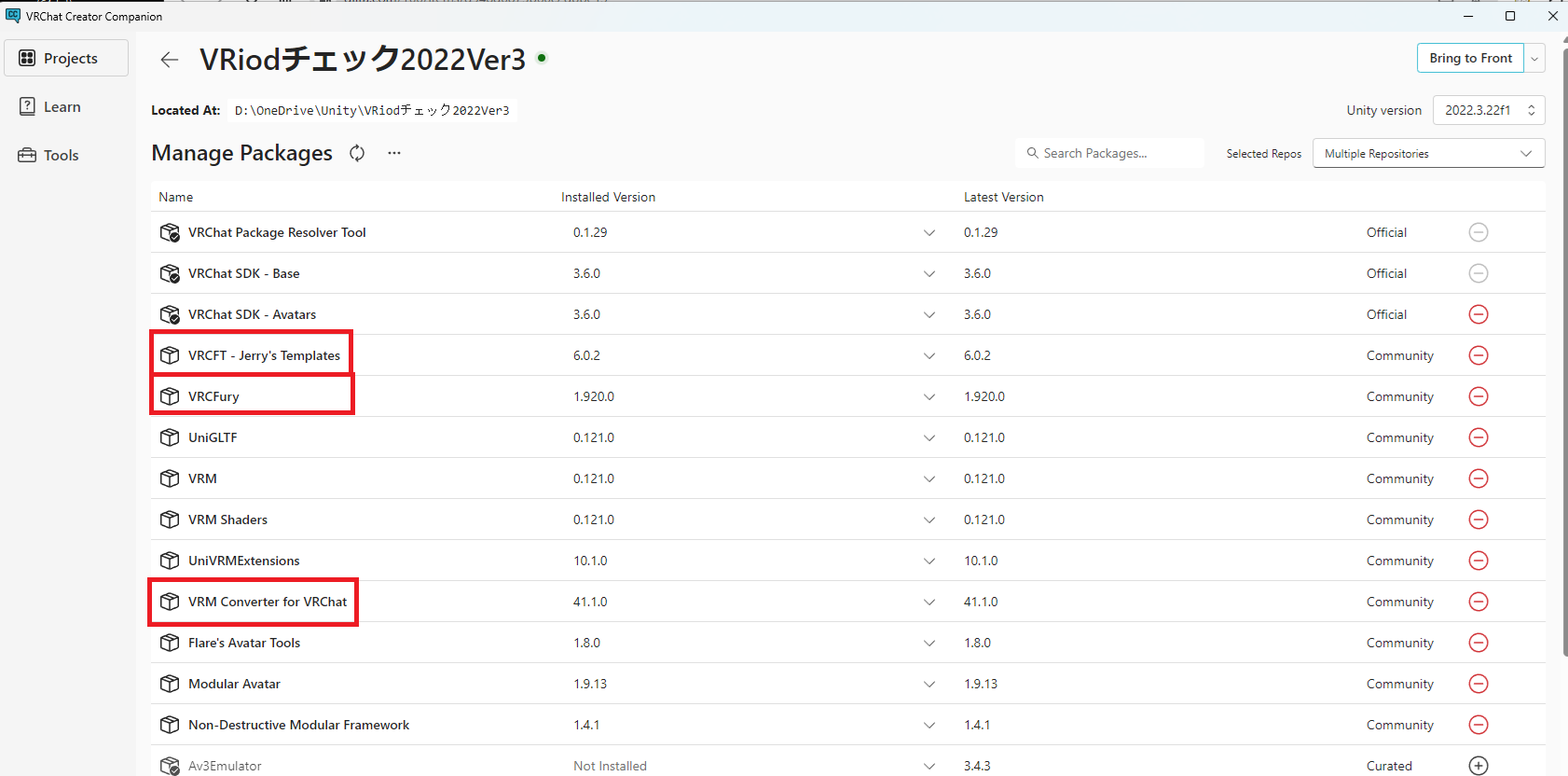Click the UniGLTF package name
The image size is (1568, 776).
213,437
